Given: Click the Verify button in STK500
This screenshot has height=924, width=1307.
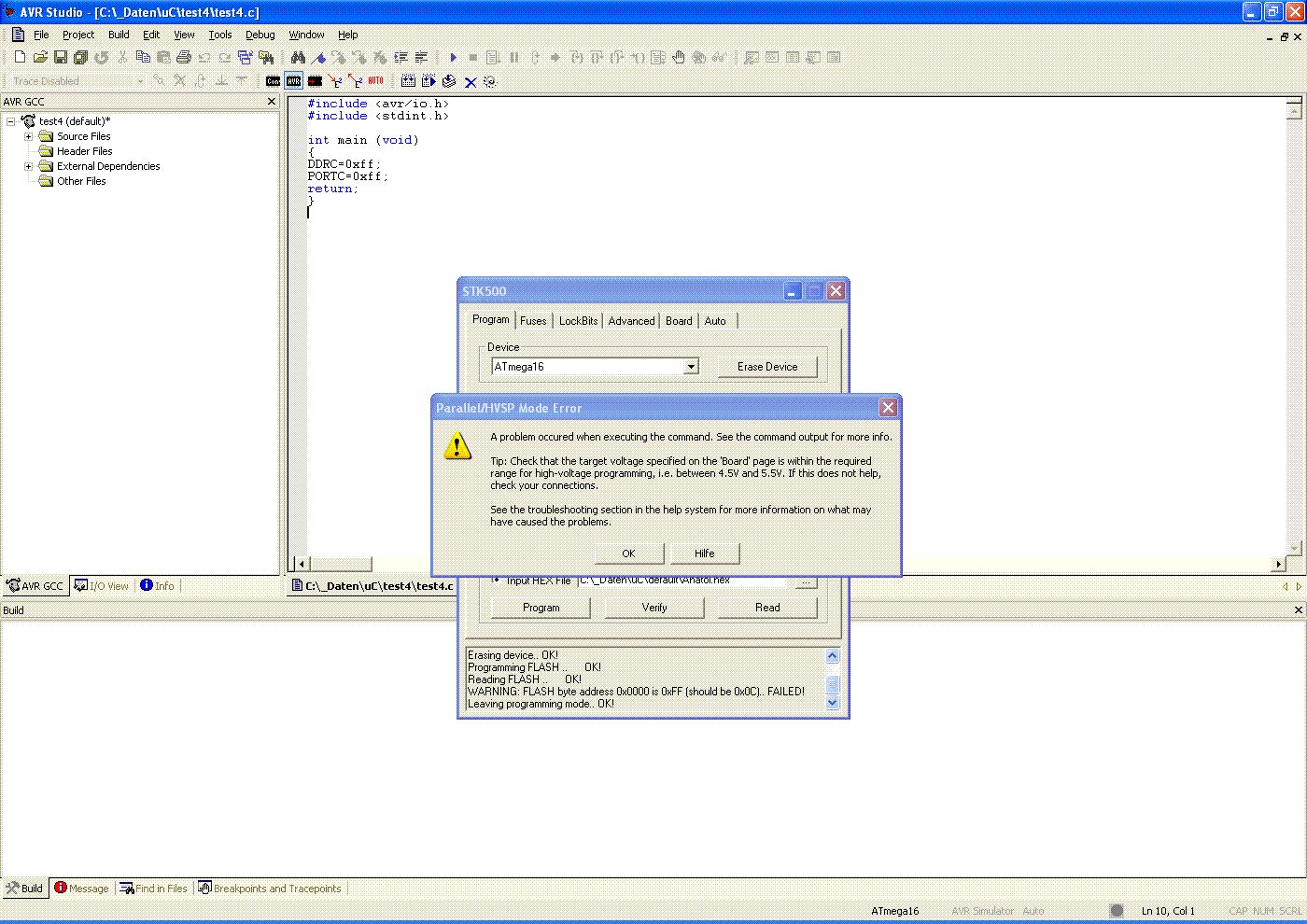Looking at the screenshot, I should tap(654, 608).
